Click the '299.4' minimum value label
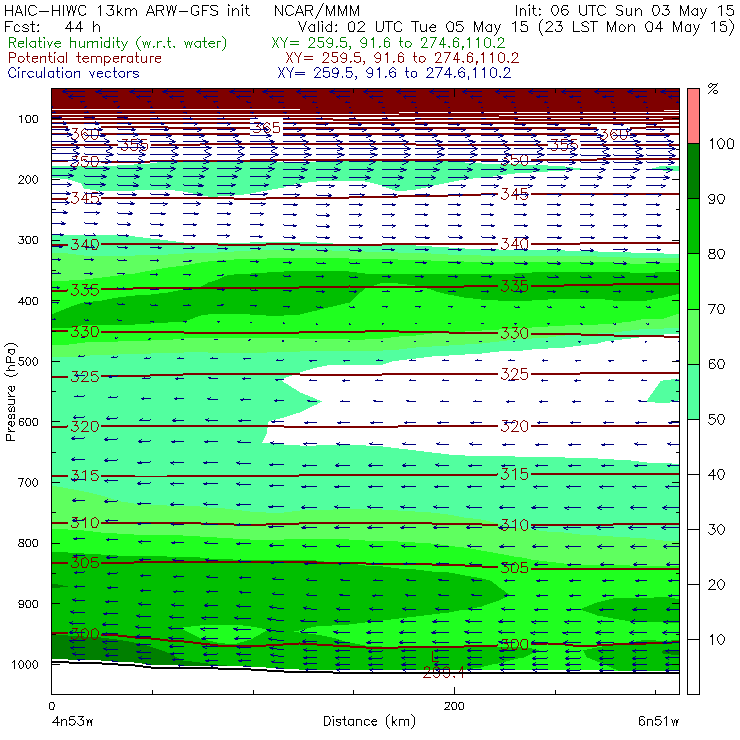 pyautogui.click(x=444, y=672)
